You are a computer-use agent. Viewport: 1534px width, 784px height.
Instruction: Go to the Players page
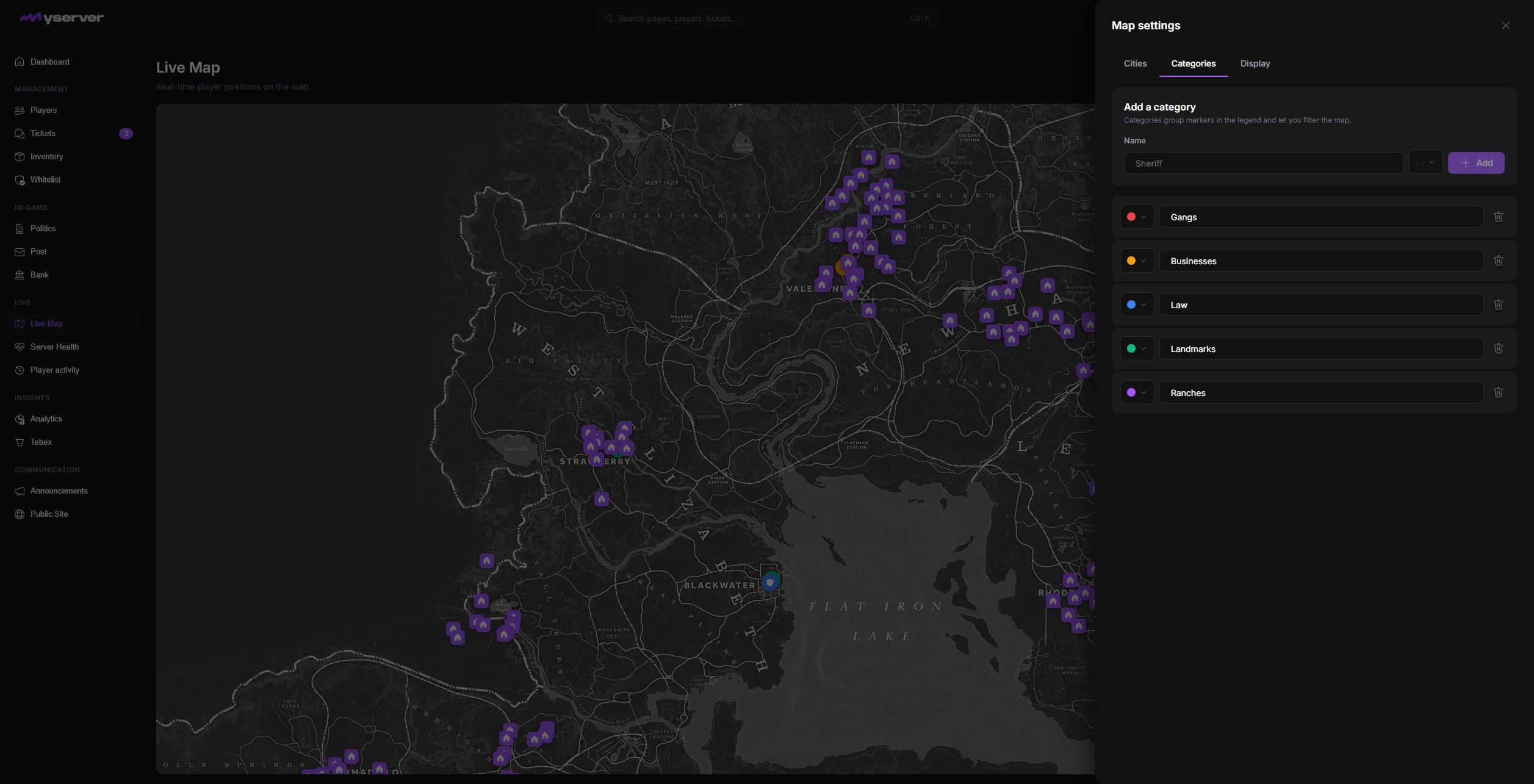pos(73,110)
